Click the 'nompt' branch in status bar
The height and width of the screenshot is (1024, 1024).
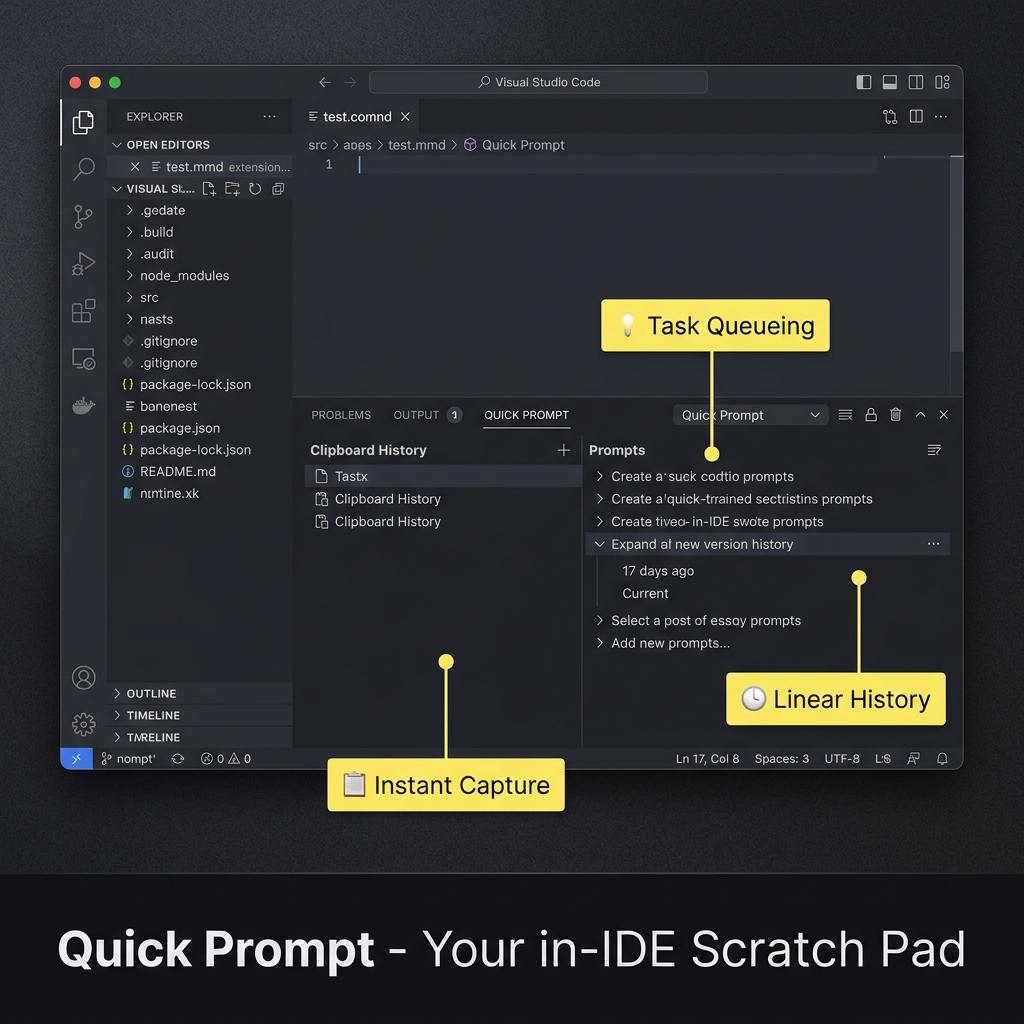coord(129,759)
